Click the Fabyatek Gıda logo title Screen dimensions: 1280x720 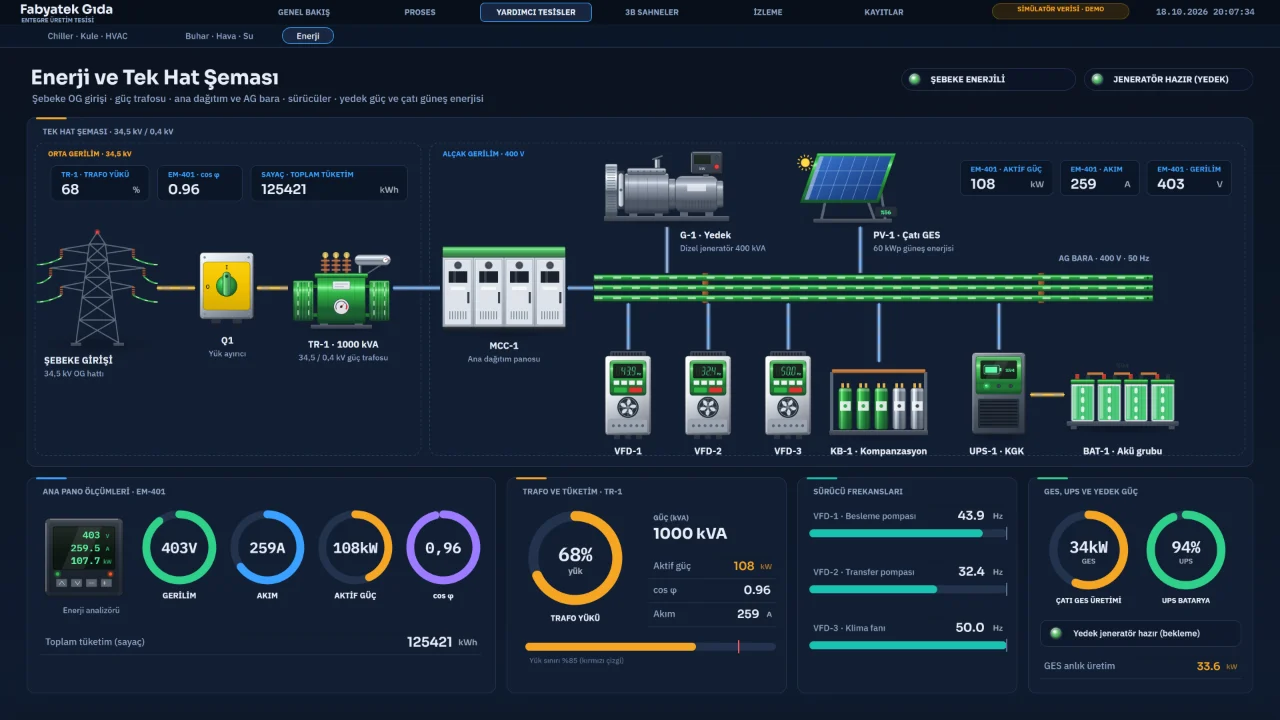[x=67, y=9]
